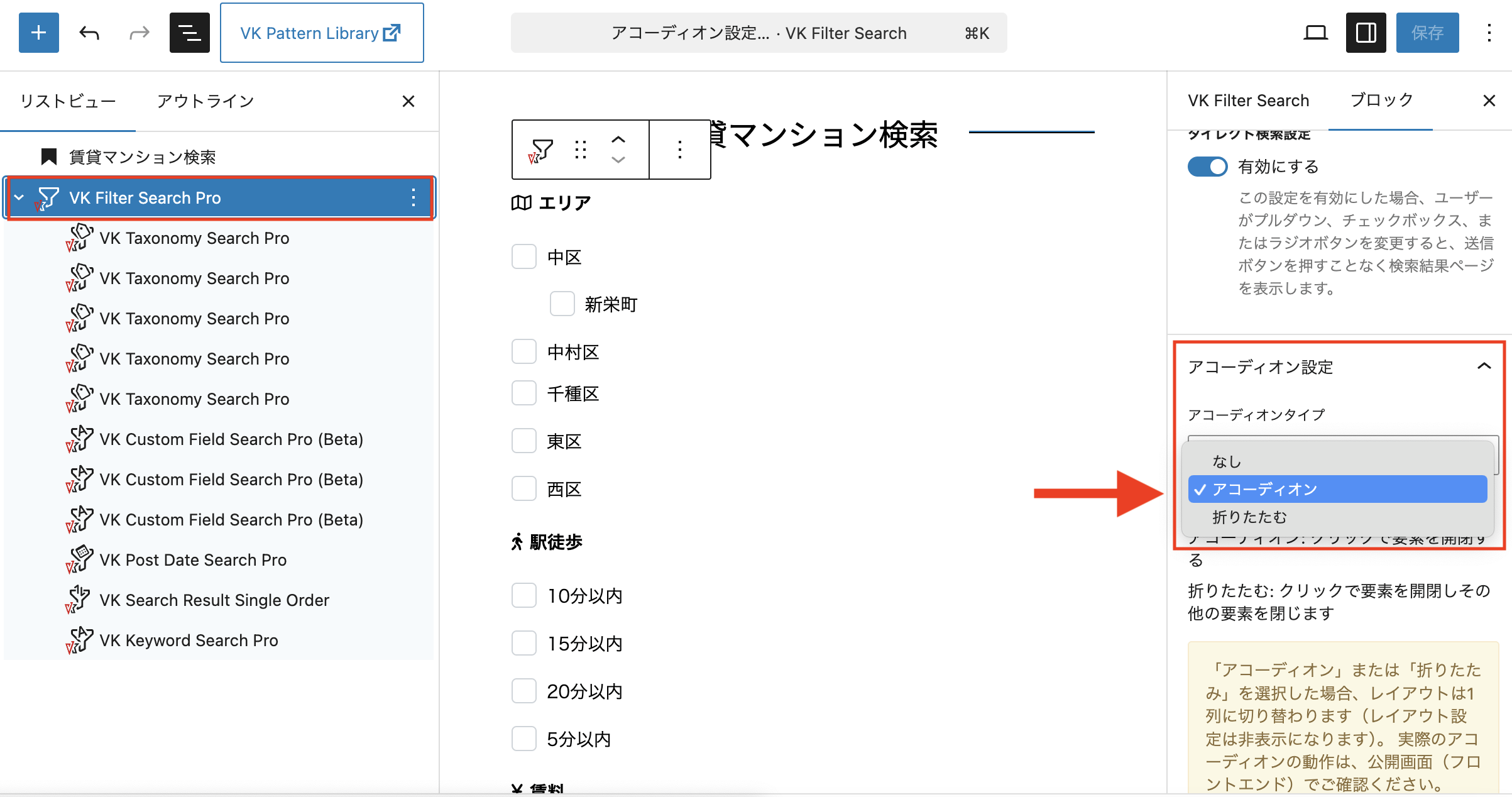This screenshot has height=797, width=1512.
Task: Check the 10分以内 checkbox
Action: click(524, 595)
